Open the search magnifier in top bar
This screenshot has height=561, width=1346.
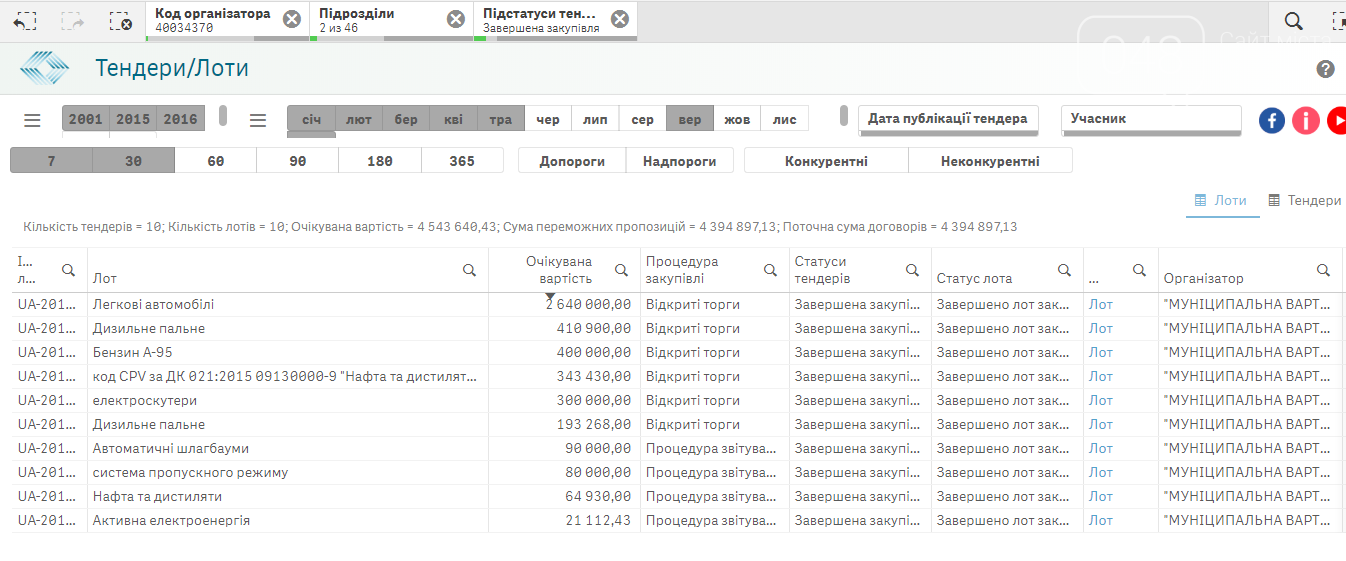click(x=1293, y=21)
